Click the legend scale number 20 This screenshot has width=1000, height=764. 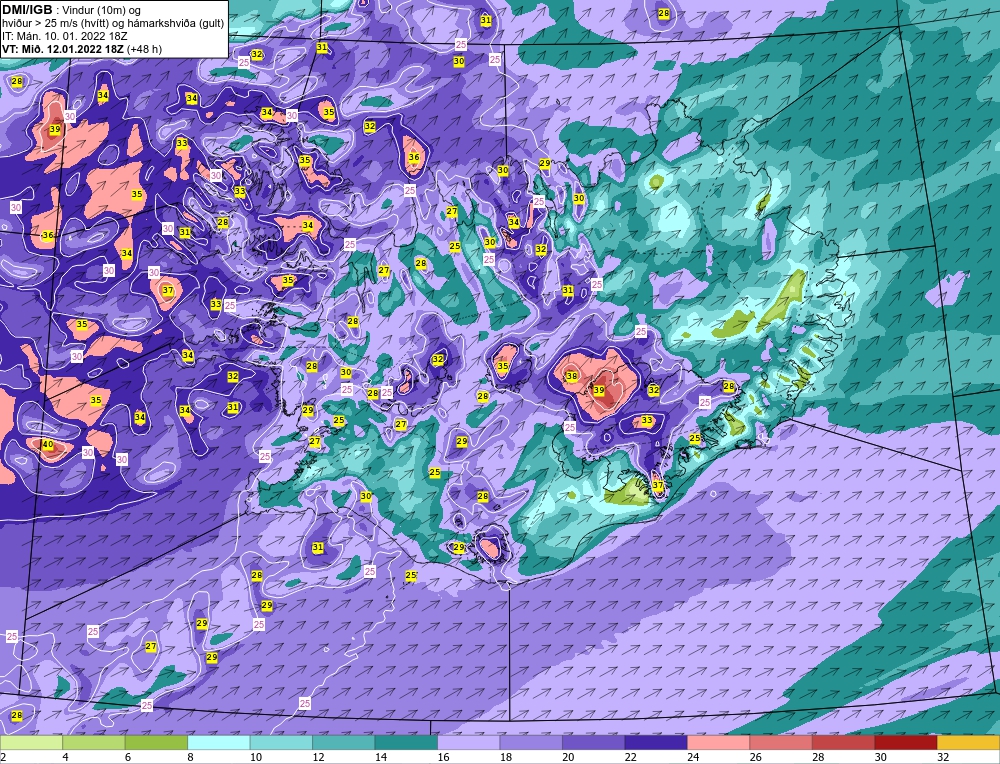click(x=569, y=757)
